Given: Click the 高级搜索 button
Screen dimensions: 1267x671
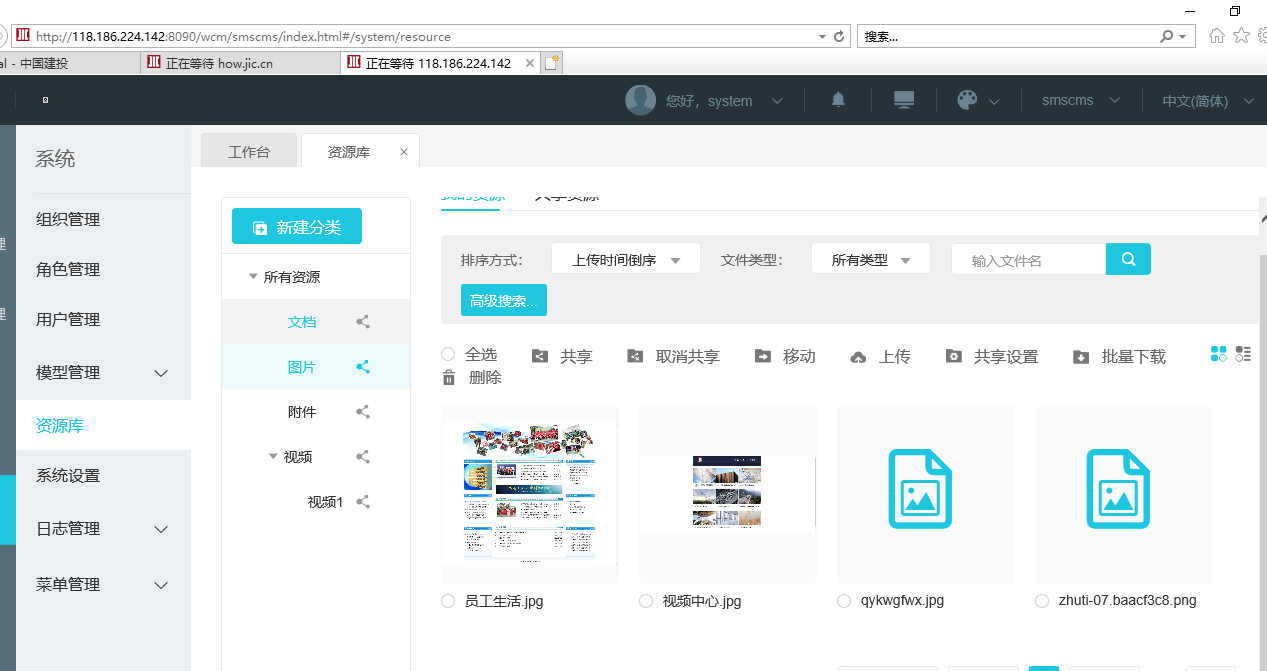Looking at the screenshot, I should (x=503, y=300).
